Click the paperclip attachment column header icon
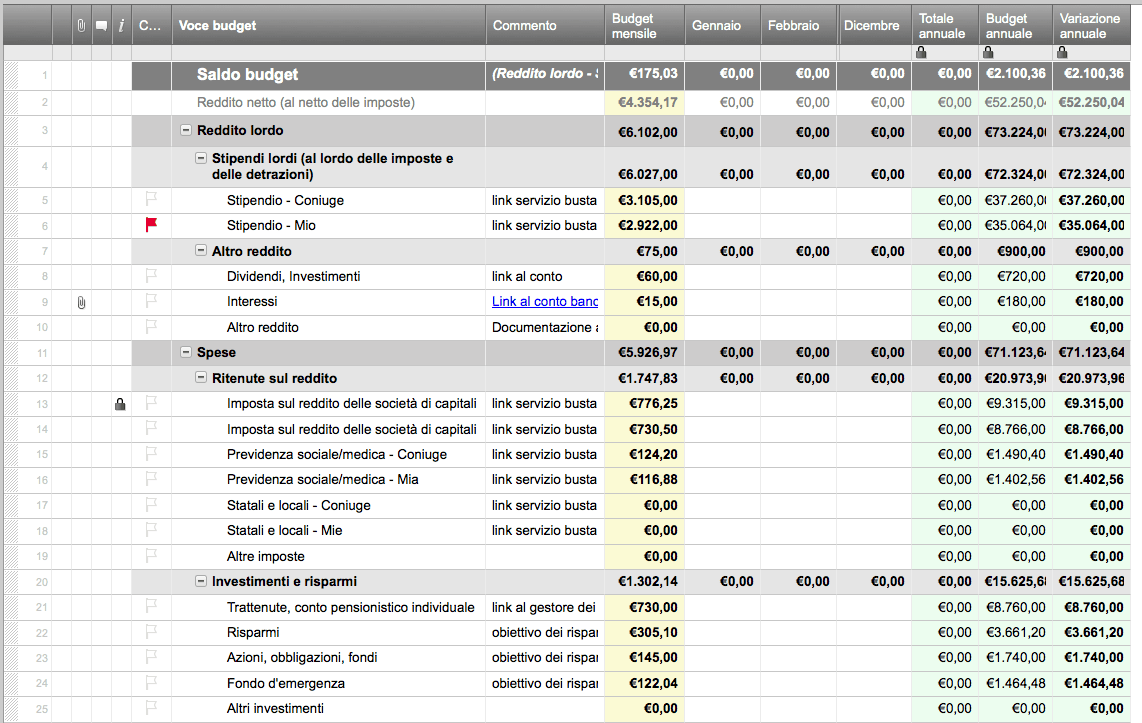This screenshot has height=723, width=1142. click(80, 25)
